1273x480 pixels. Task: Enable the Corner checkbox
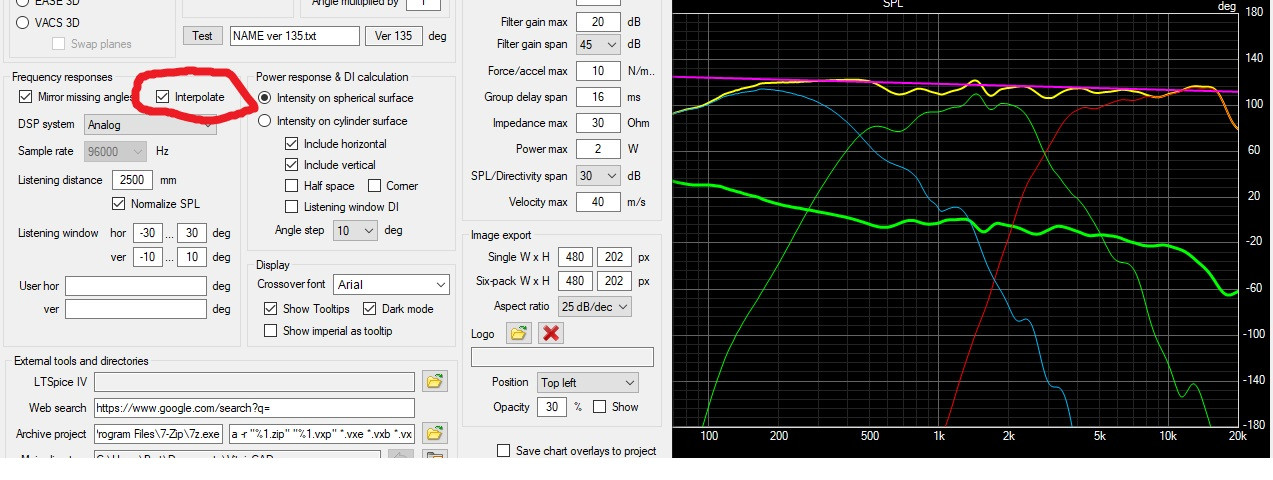tap(375, 186)
